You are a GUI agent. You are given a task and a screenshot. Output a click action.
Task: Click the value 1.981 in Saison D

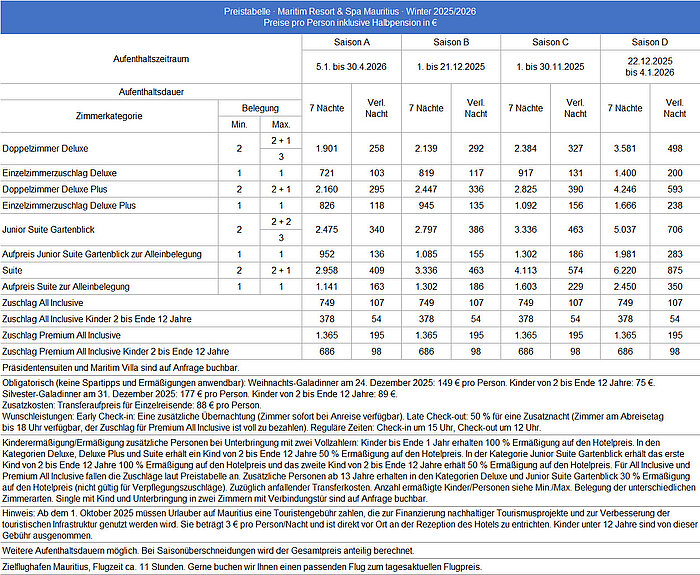[625, 254]
